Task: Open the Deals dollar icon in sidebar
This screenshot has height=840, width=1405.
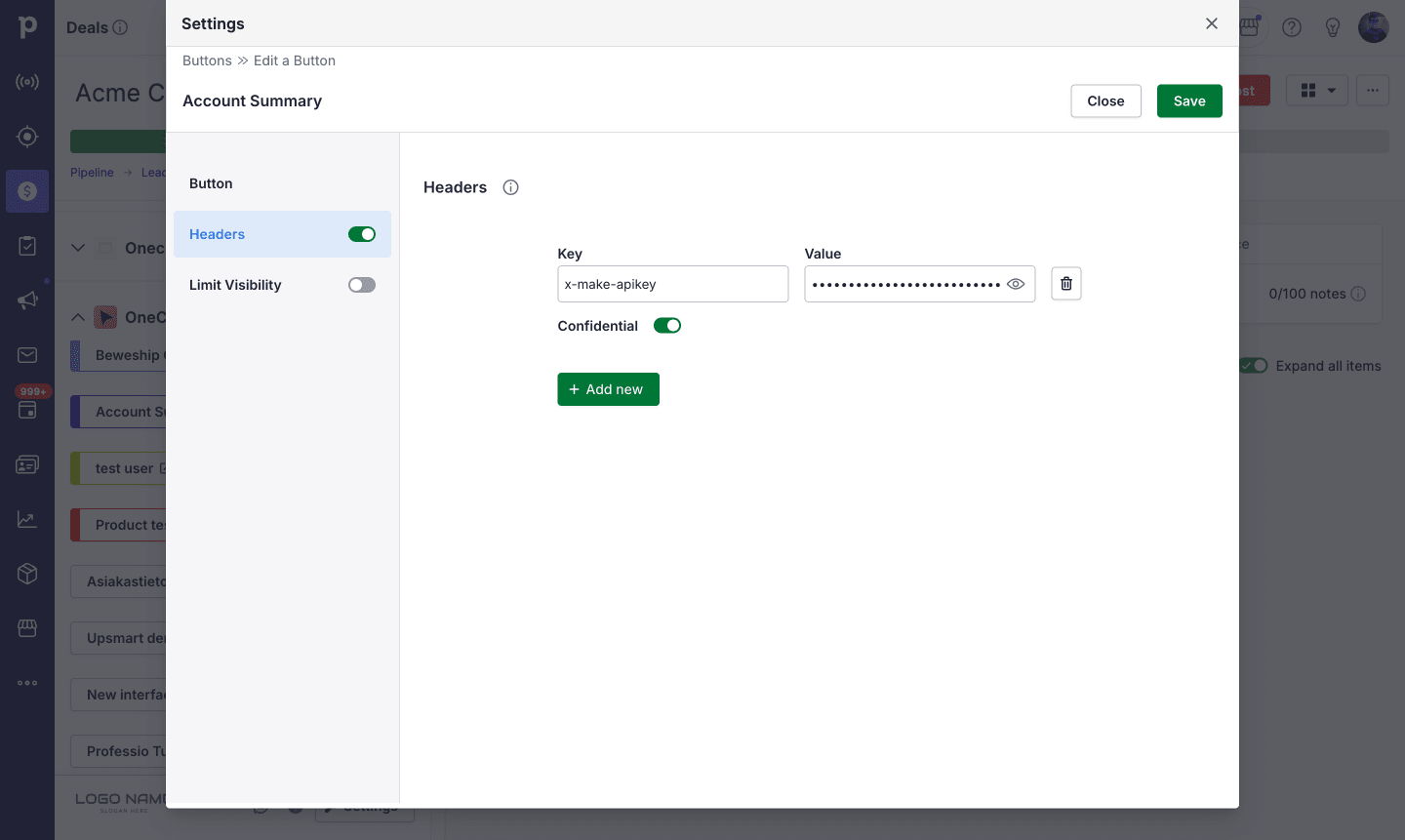Action: pos(27,191)
